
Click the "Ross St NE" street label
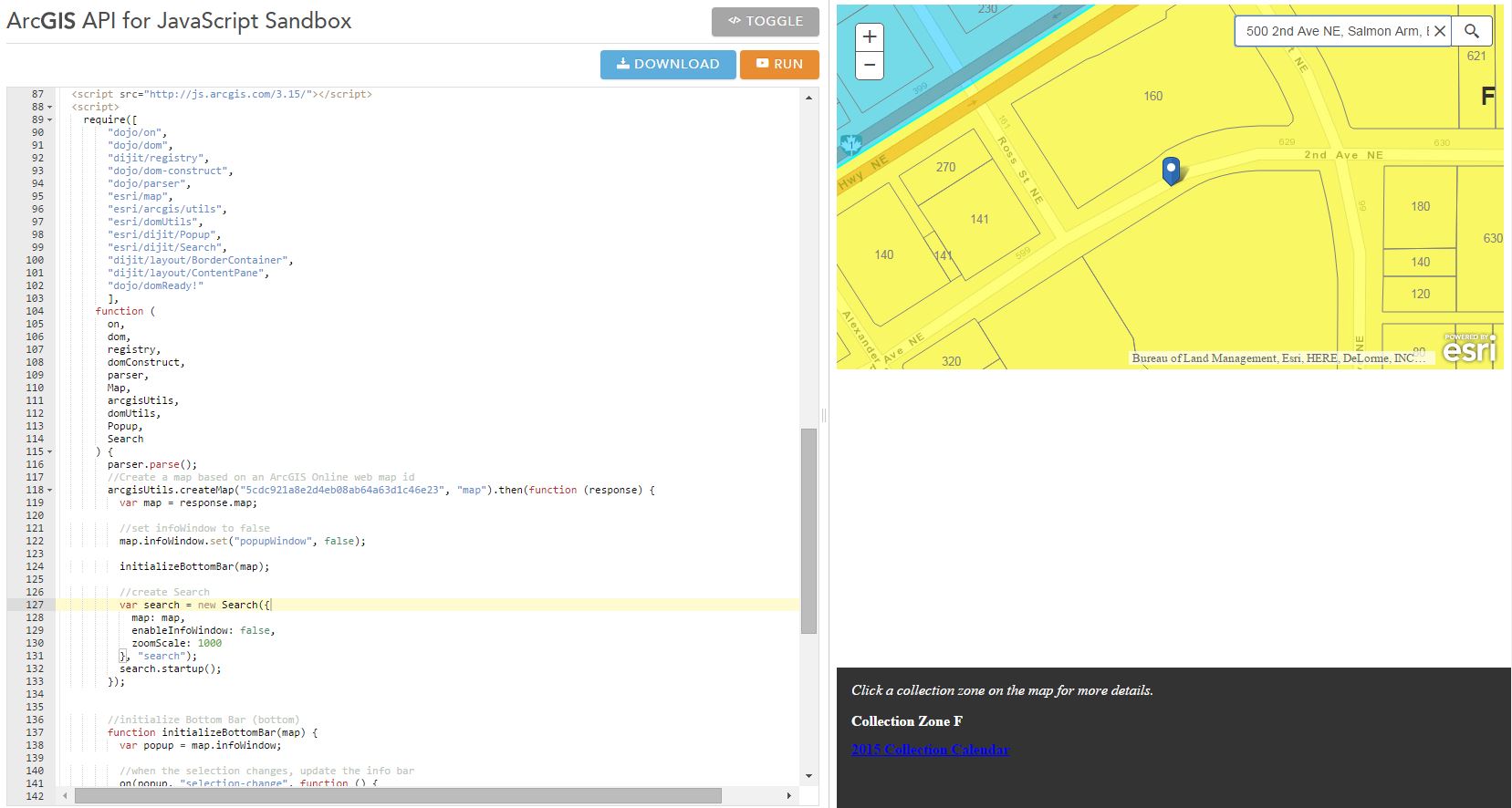click(1020, 170)
